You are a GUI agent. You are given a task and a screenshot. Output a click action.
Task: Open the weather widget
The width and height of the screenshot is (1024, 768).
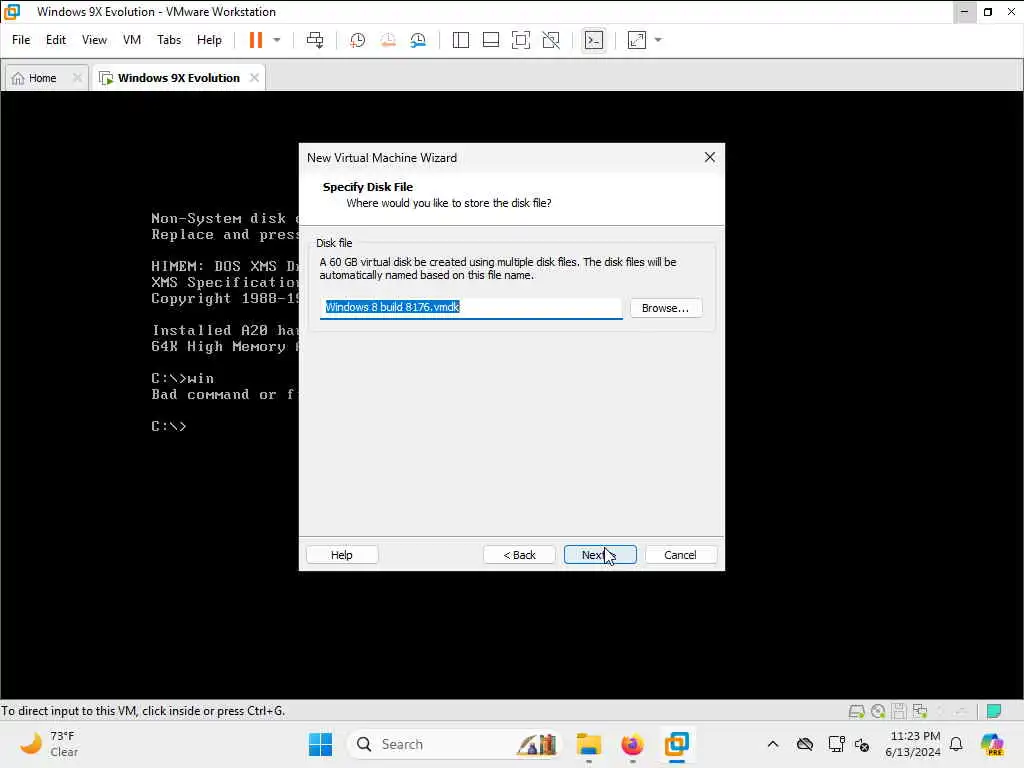(x=49, y=744)
